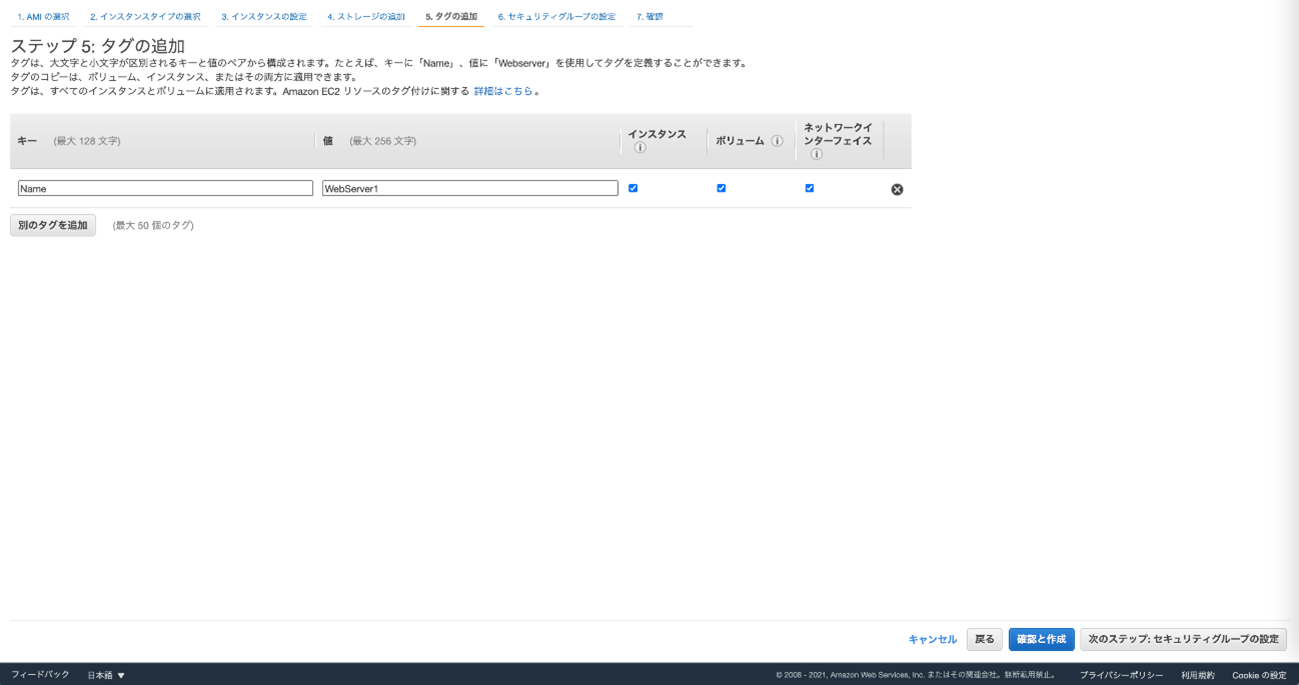Open 4. ストレージの追加 step tab
Image resolution: width=1299 pixels, height=685 pixels.
(366, 17)
